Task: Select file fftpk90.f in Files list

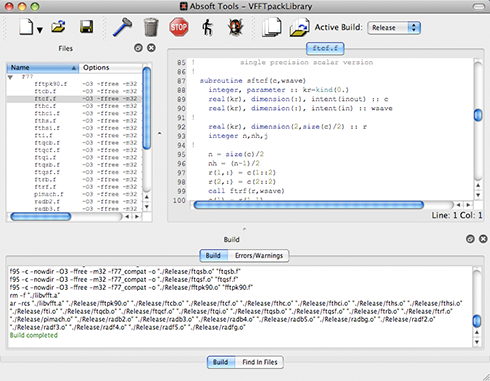Action: click(x=50, y=84)
